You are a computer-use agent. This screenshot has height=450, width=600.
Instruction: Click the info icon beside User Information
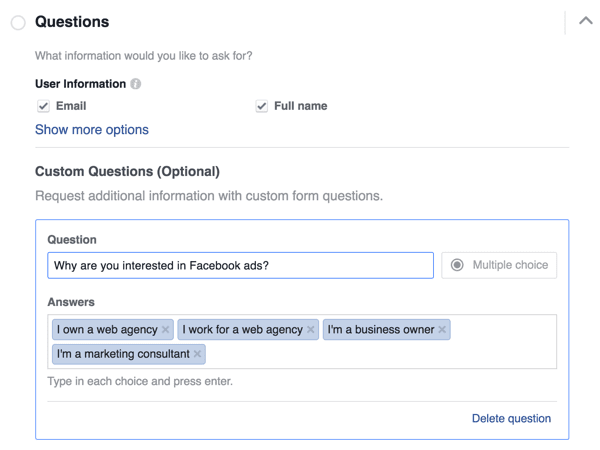[136, 84]
